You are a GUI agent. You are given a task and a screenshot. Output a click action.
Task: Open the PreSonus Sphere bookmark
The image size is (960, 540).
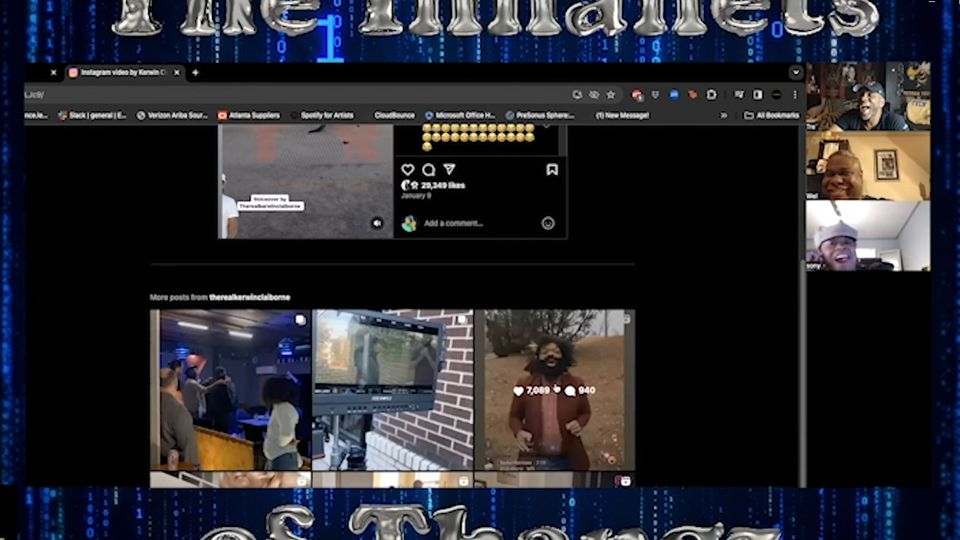point(540,115)
